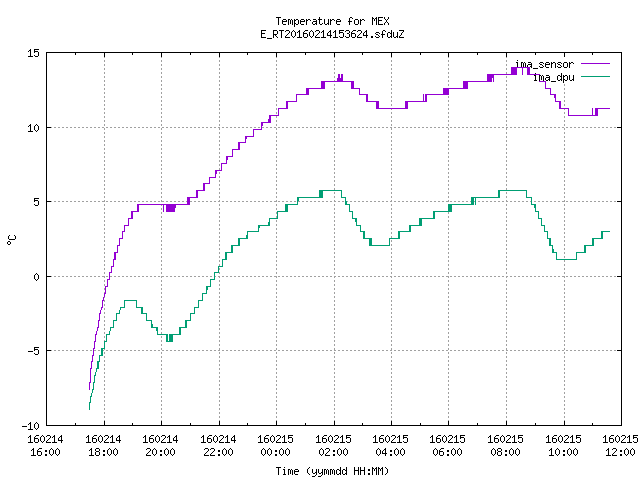Click the x-axis tick time '08:00'
Image resolution: width=640 pixels, height=480 pixels.
[x=506, y=452]
